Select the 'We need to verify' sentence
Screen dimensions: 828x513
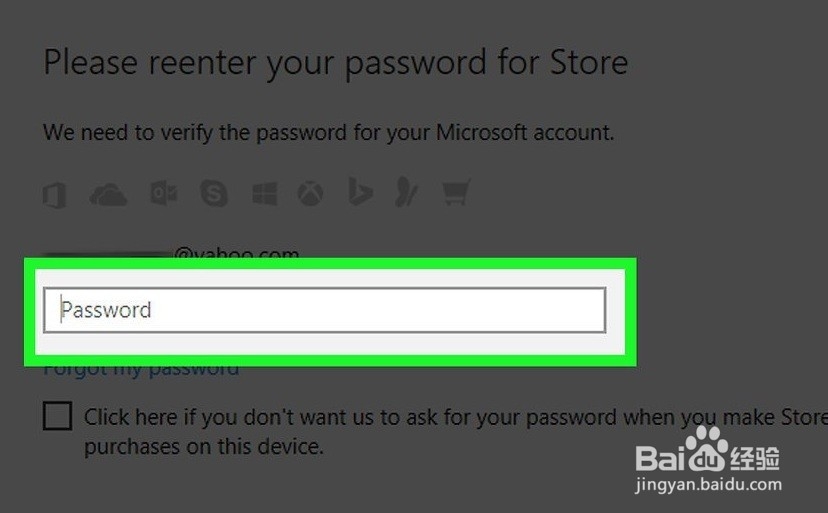(x=328, y=133)
